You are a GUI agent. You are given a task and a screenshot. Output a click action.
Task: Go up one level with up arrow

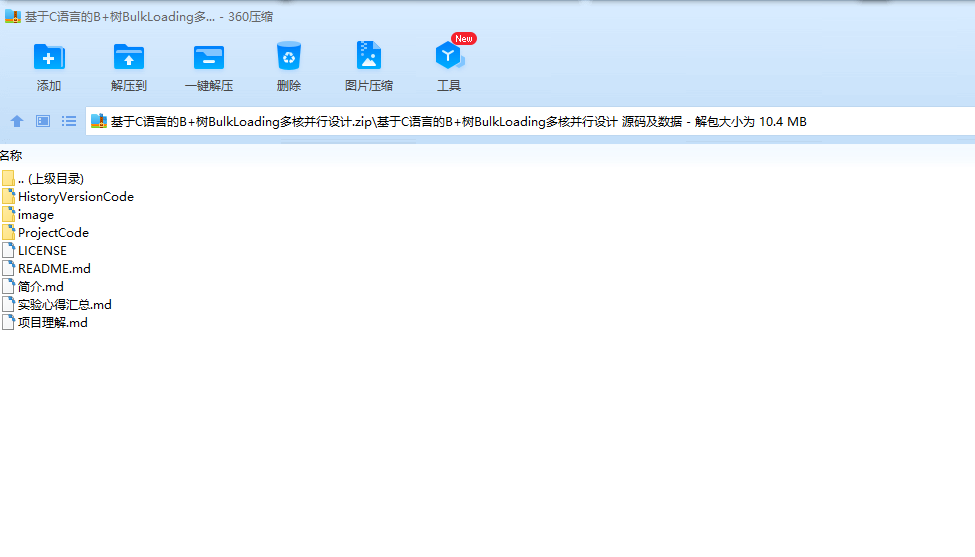pos(17,121)
